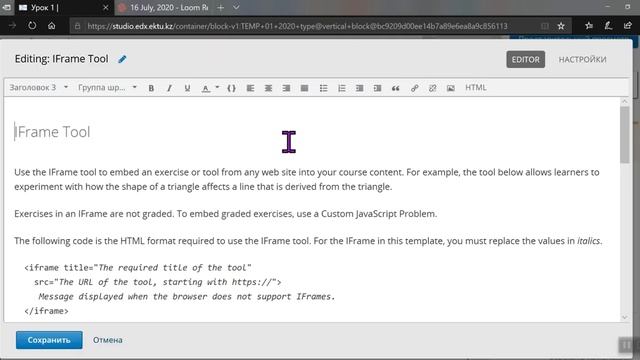Open the set-tabs-aside icon at tab bar left
Screen dimensions: 640x360
click(x=7, y=7)
